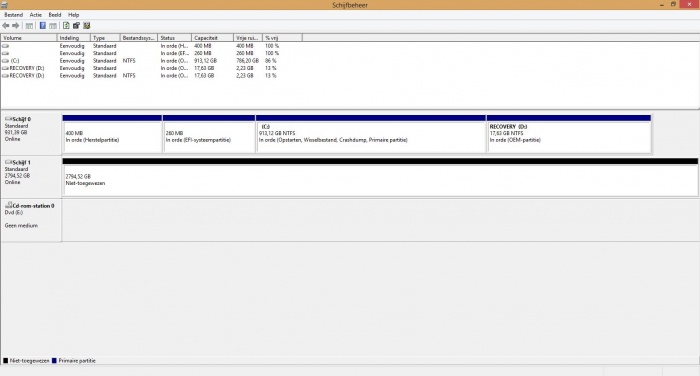Click the disk settings icon with checkmark
Screen dimensions: 700x376
87,26
